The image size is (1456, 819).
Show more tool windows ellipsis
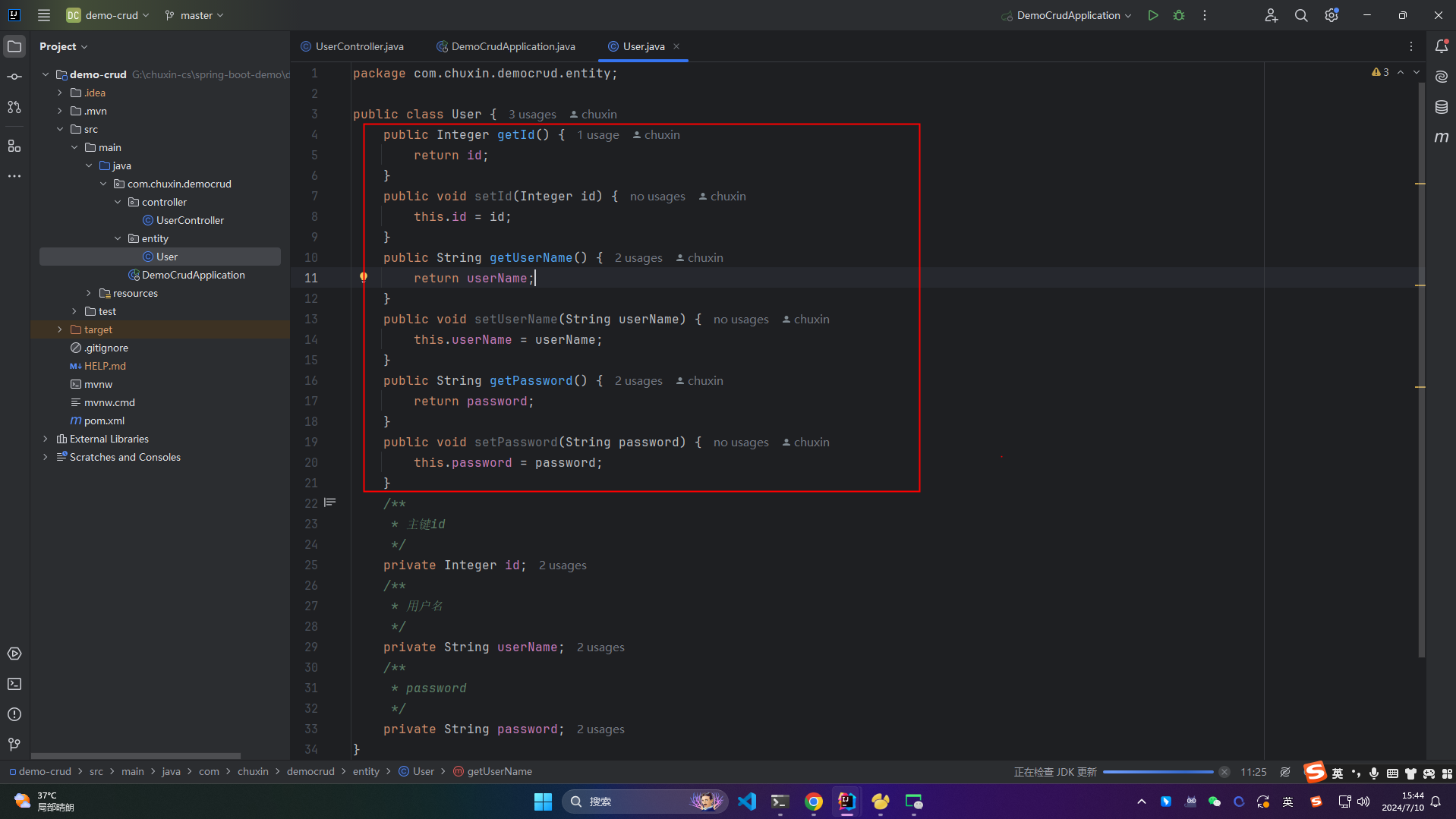[14, 176]
